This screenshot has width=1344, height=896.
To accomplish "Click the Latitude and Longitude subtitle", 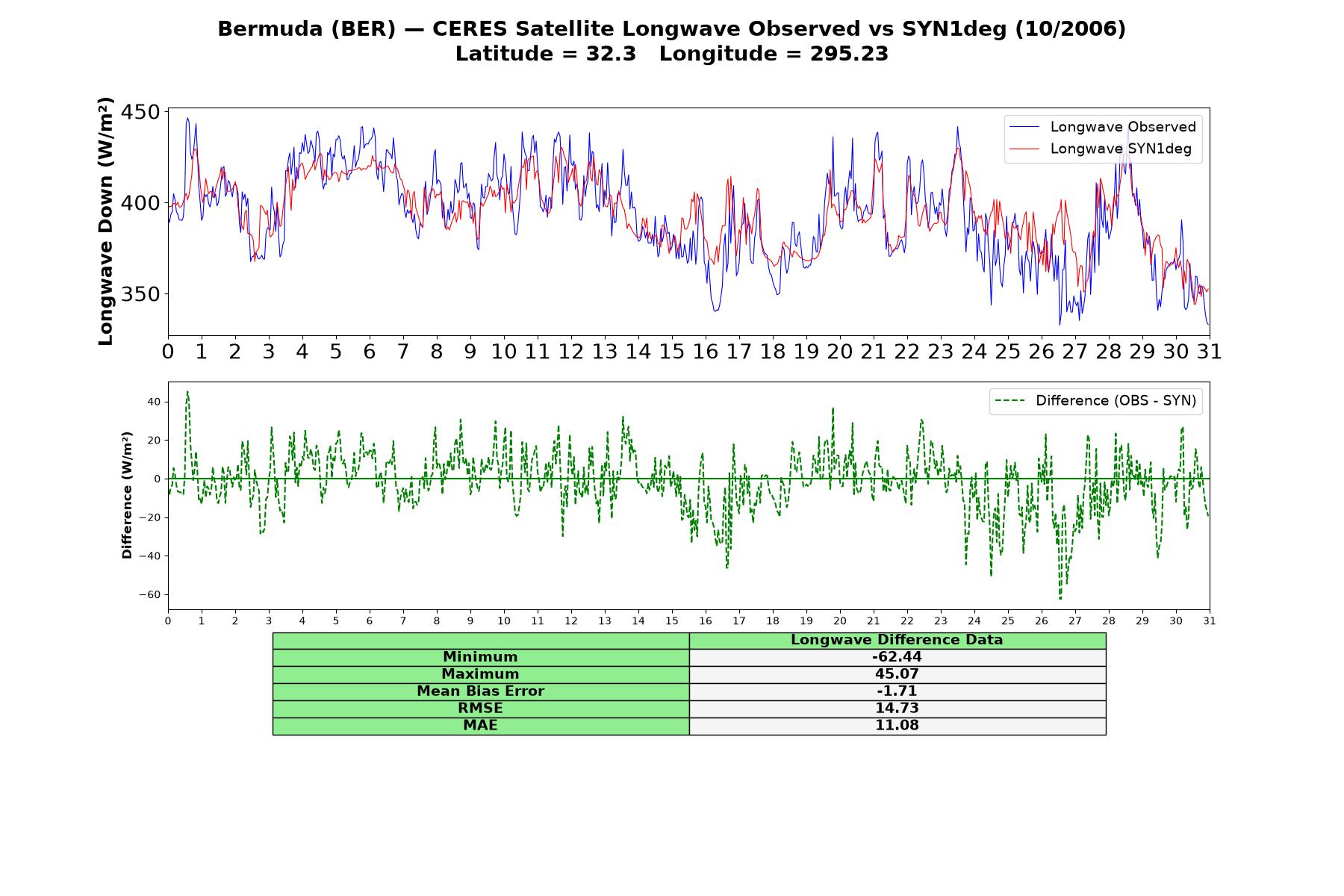I will [671, 54].
